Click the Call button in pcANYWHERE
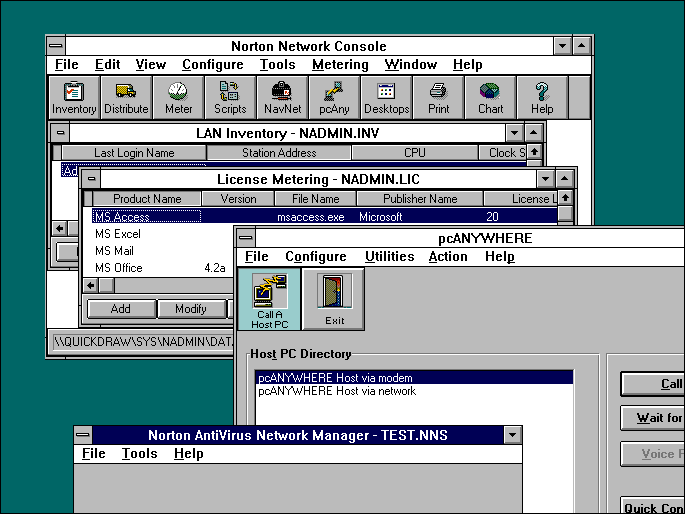Viewport: 685px width, 514px height. [x=653, y=384]
